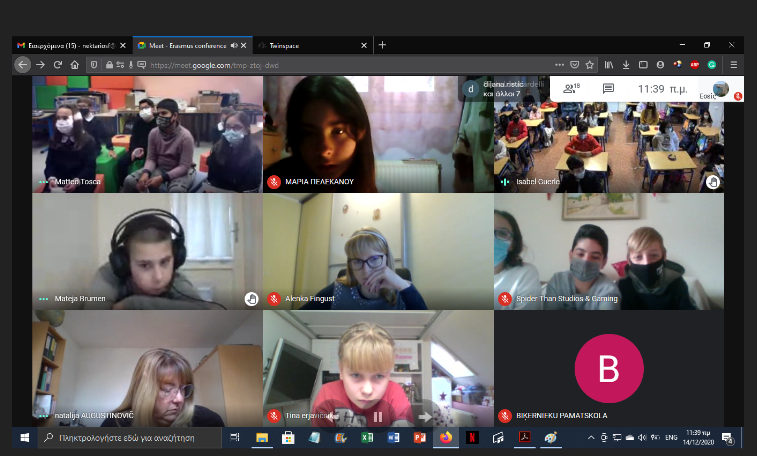This screenshot has width=757, height=456.
Task: Open the Meet chat panel icon
Action: coord(607,88)
